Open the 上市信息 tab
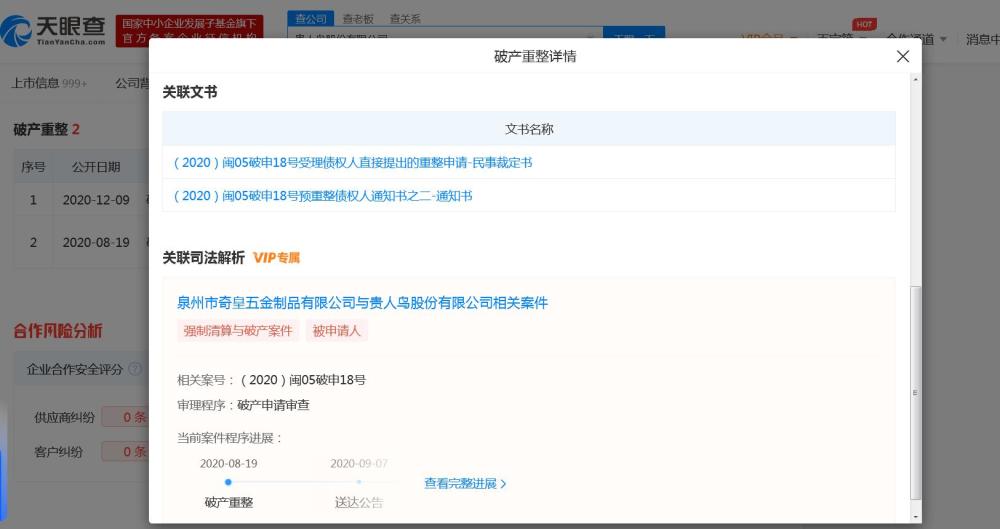Viewport: 1000px width, 529px height. pos(49,83)
